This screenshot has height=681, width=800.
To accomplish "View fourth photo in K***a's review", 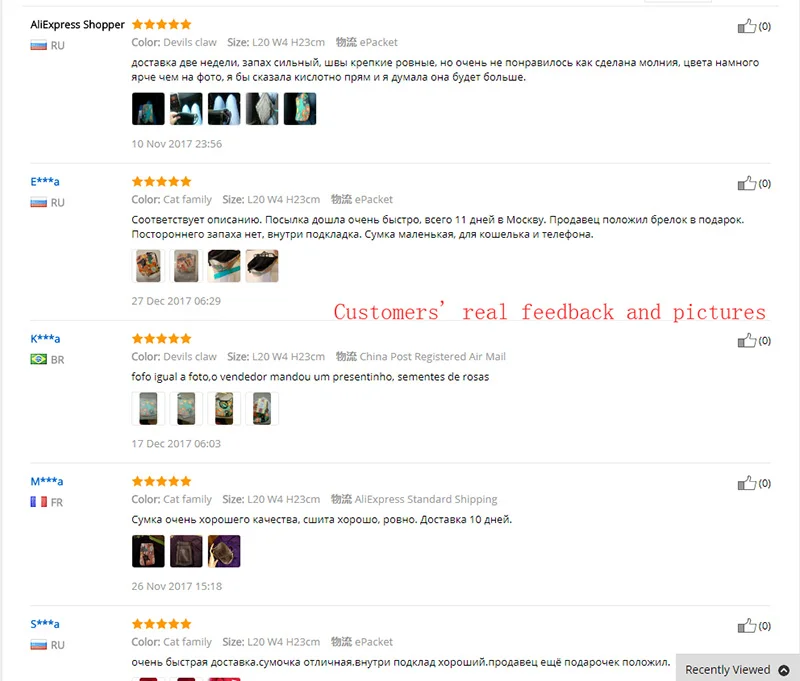I will [262, 409].
